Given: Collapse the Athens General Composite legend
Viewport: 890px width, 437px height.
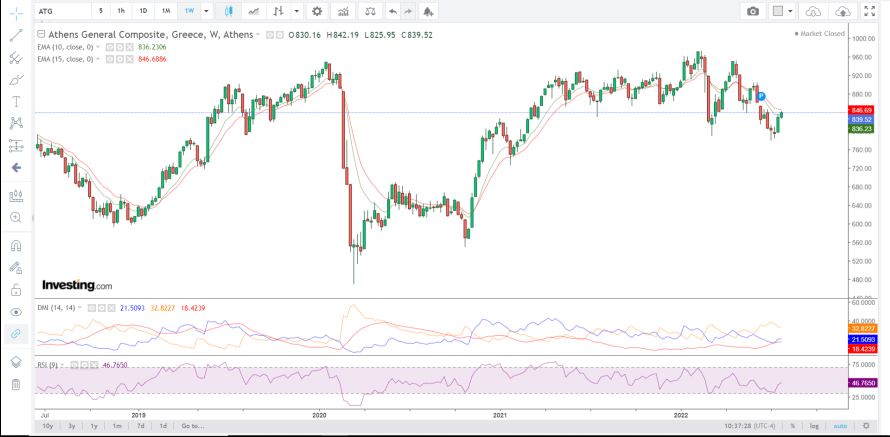Looking at the screenshot, I should [x=41, y=34].
